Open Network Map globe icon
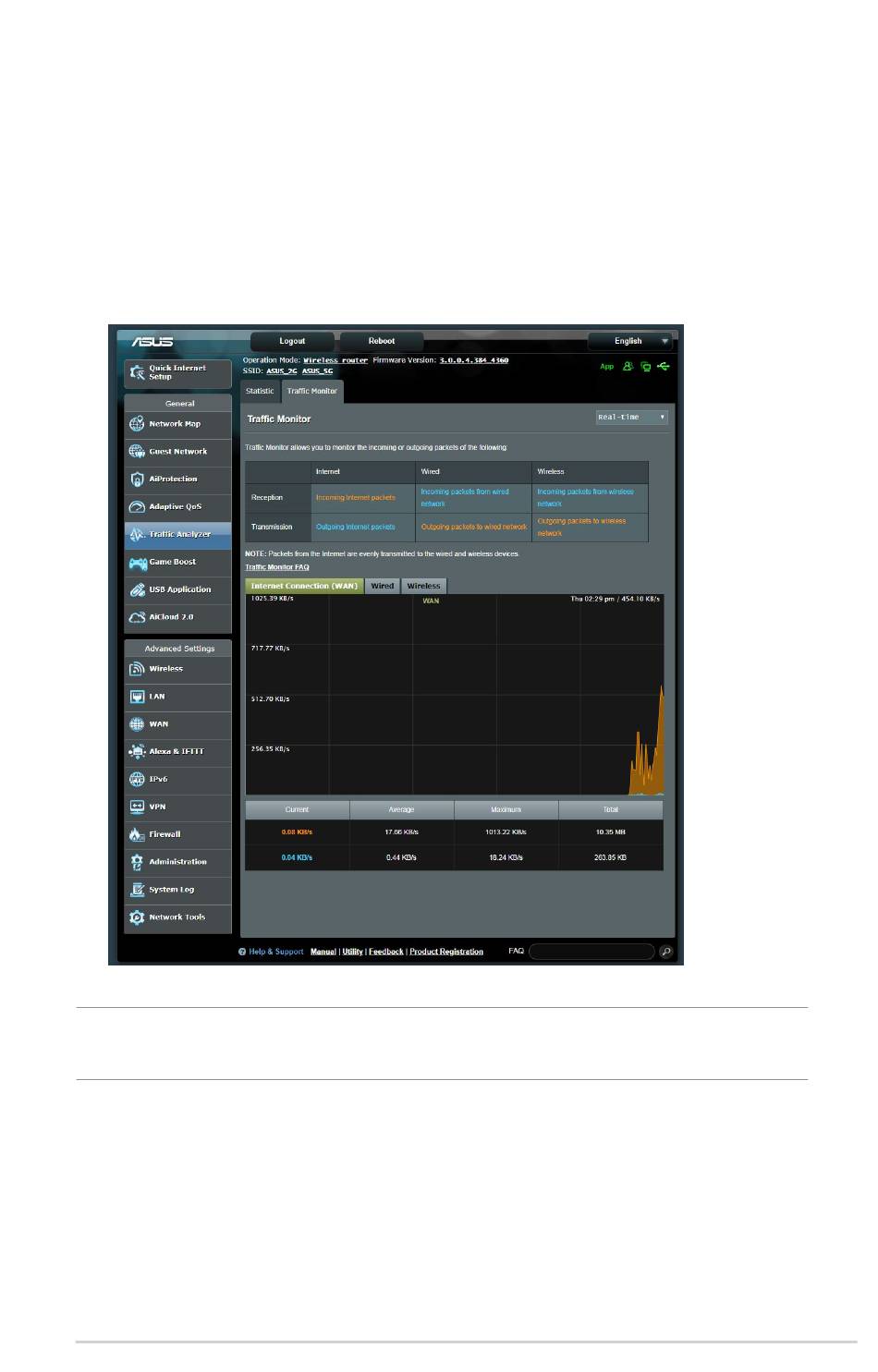The image size is (878, 1372). (x=137, y=424)
